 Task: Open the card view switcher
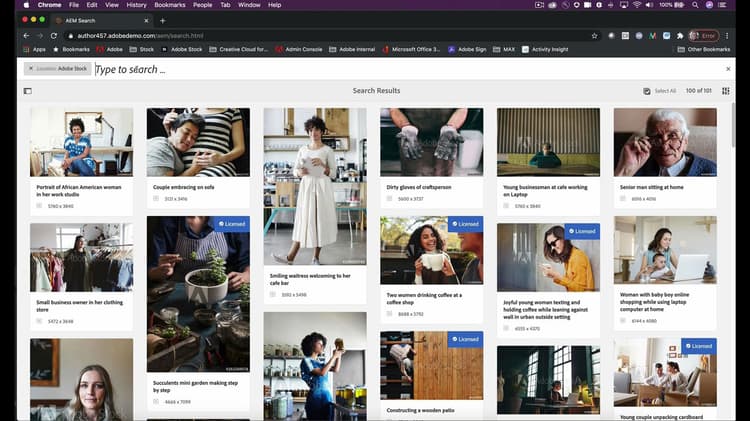click(726, 91)
